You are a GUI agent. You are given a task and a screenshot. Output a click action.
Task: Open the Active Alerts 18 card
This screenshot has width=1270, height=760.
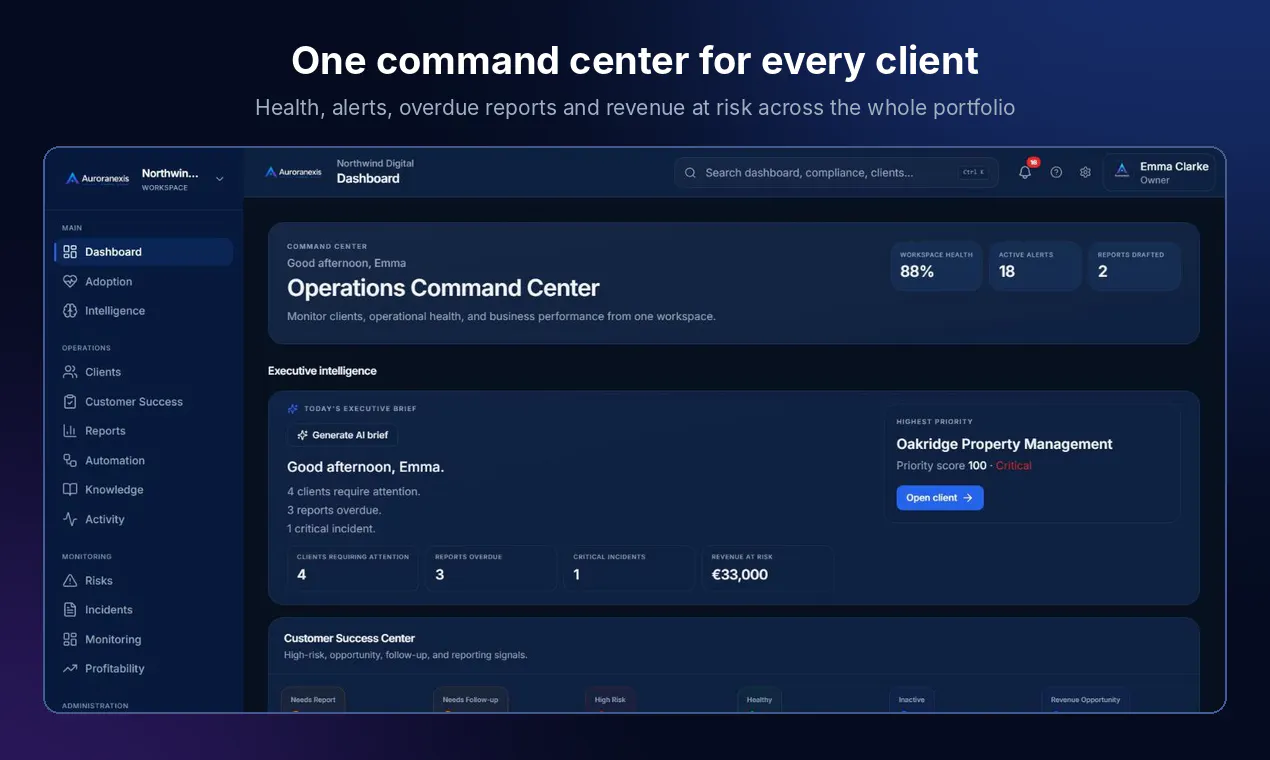(x=1035, y=266)
